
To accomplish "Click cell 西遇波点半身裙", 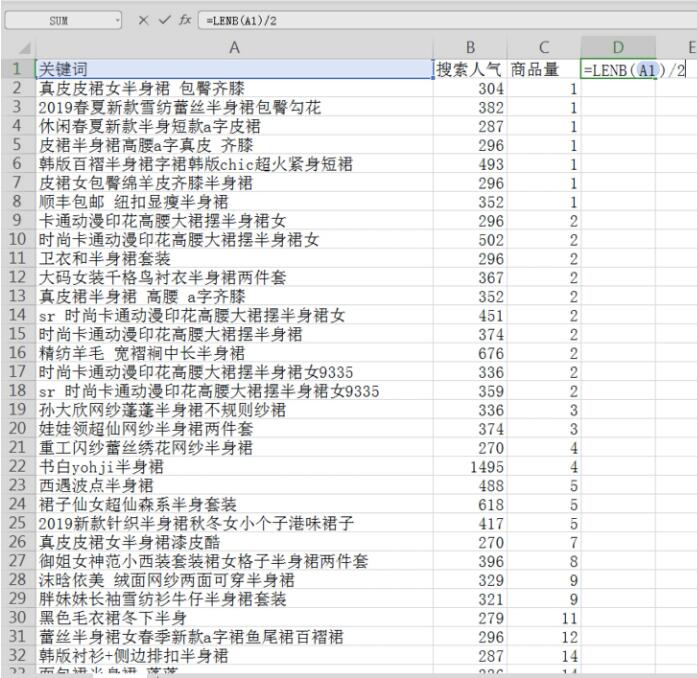I will pyautogui.click(x=234, y=485).
